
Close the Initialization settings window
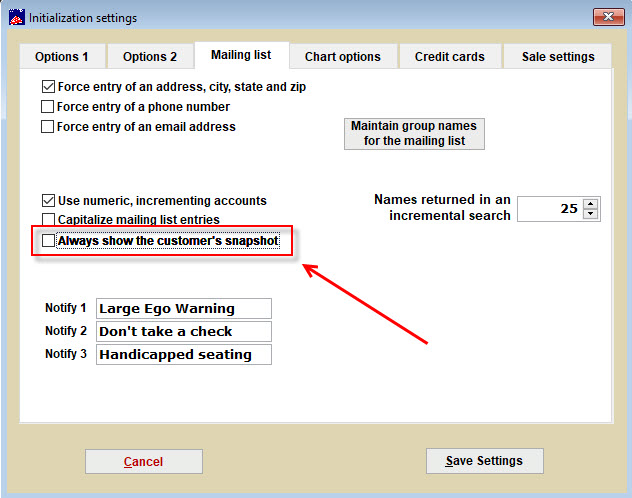(609, 17)
